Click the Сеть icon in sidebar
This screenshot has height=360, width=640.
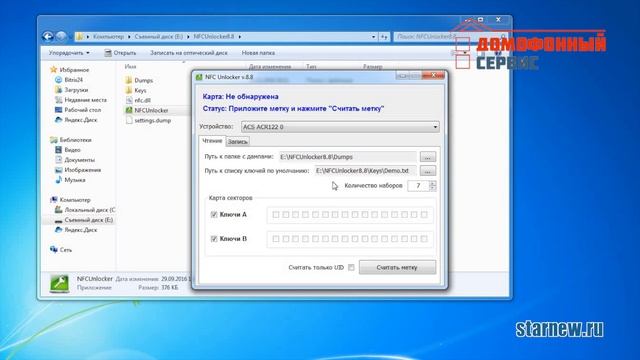point(53,250)
